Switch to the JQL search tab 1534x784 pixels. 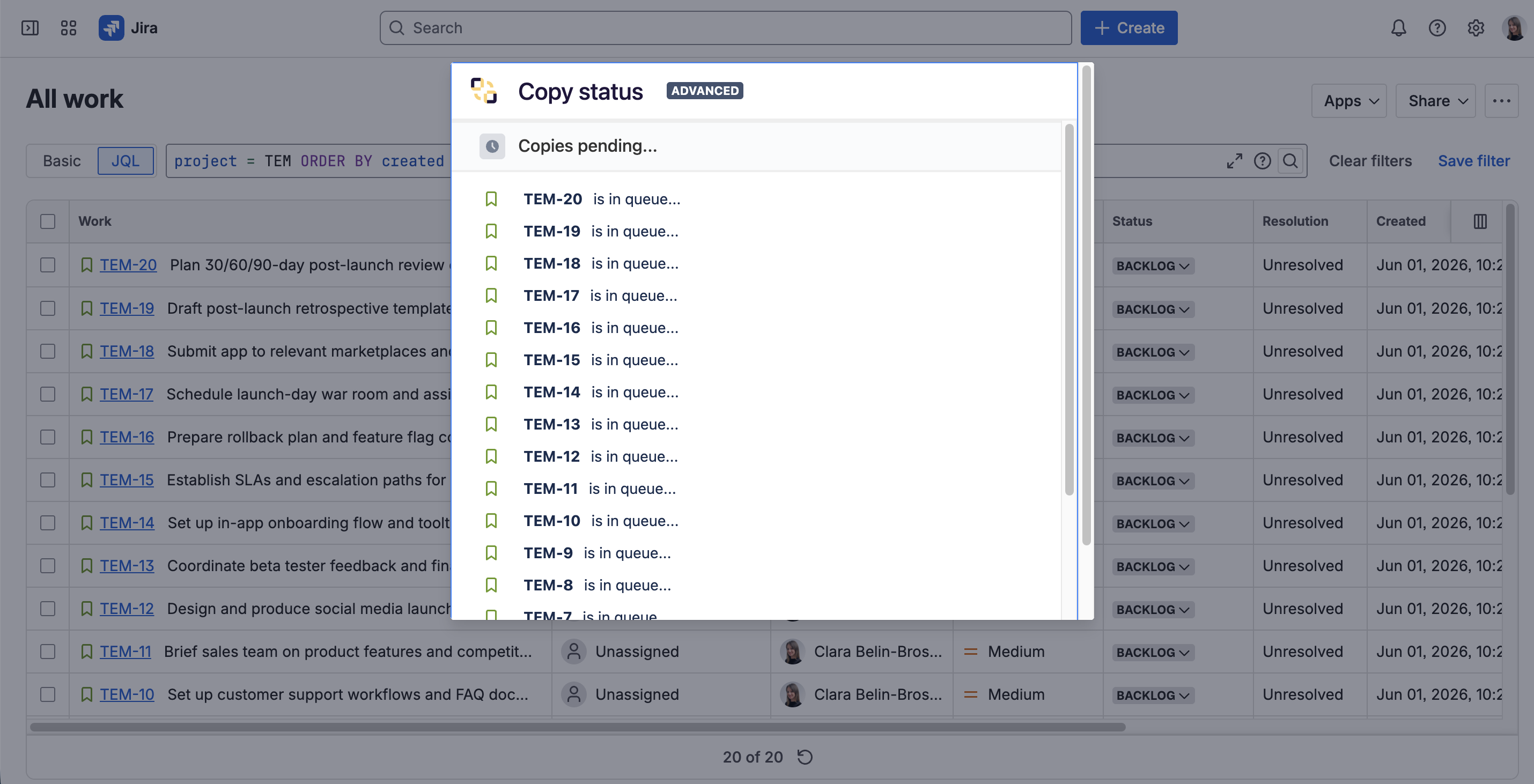(126, 161)
